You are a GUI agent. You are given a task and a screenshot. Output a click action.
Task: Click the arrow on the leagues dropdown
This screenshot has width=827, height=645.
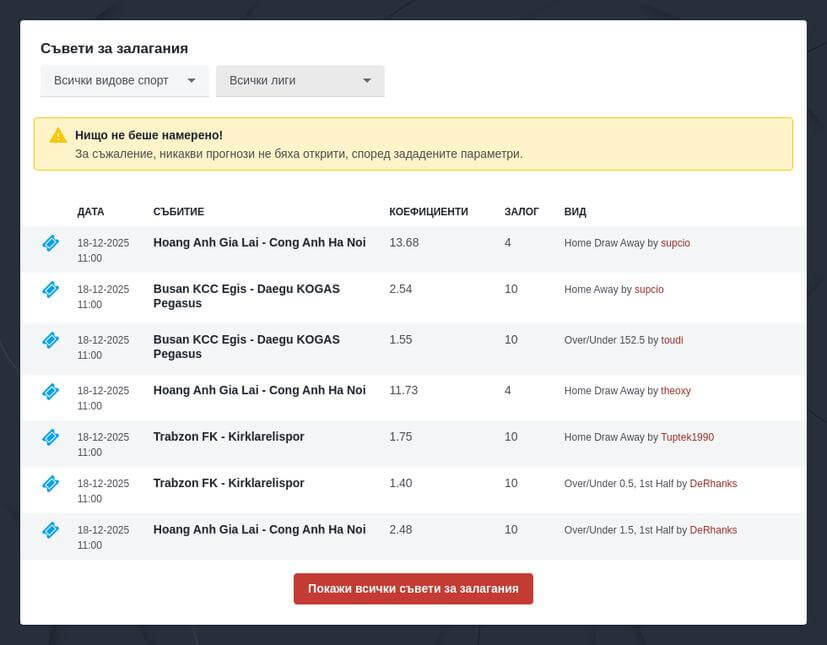coord(367,81)
